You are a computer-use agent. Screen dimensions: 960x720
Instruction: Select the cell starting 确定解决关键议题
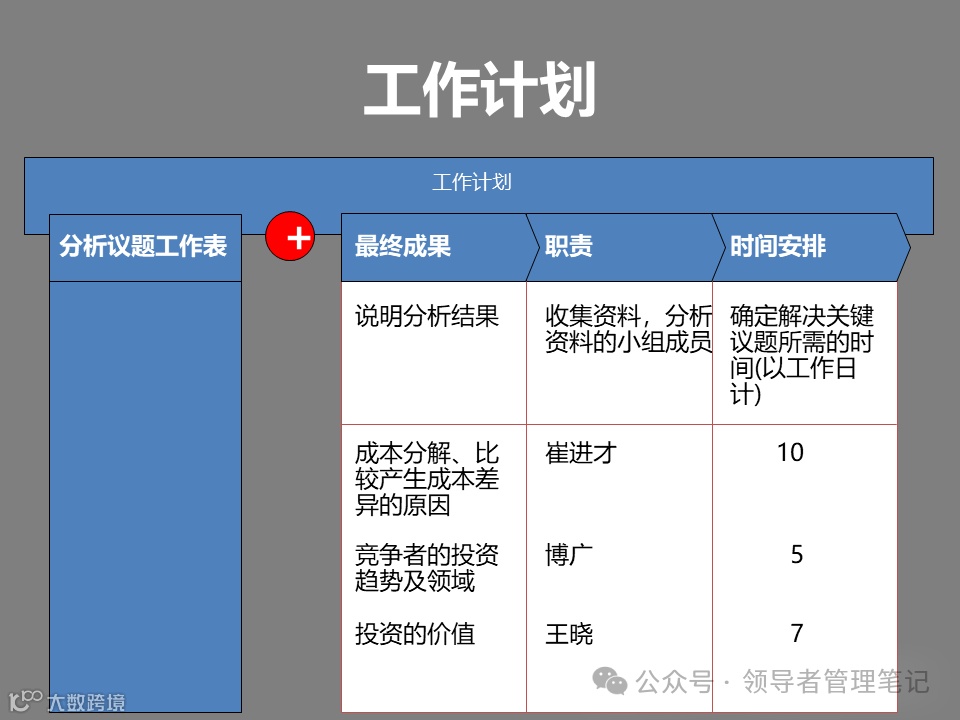(804, 353)
